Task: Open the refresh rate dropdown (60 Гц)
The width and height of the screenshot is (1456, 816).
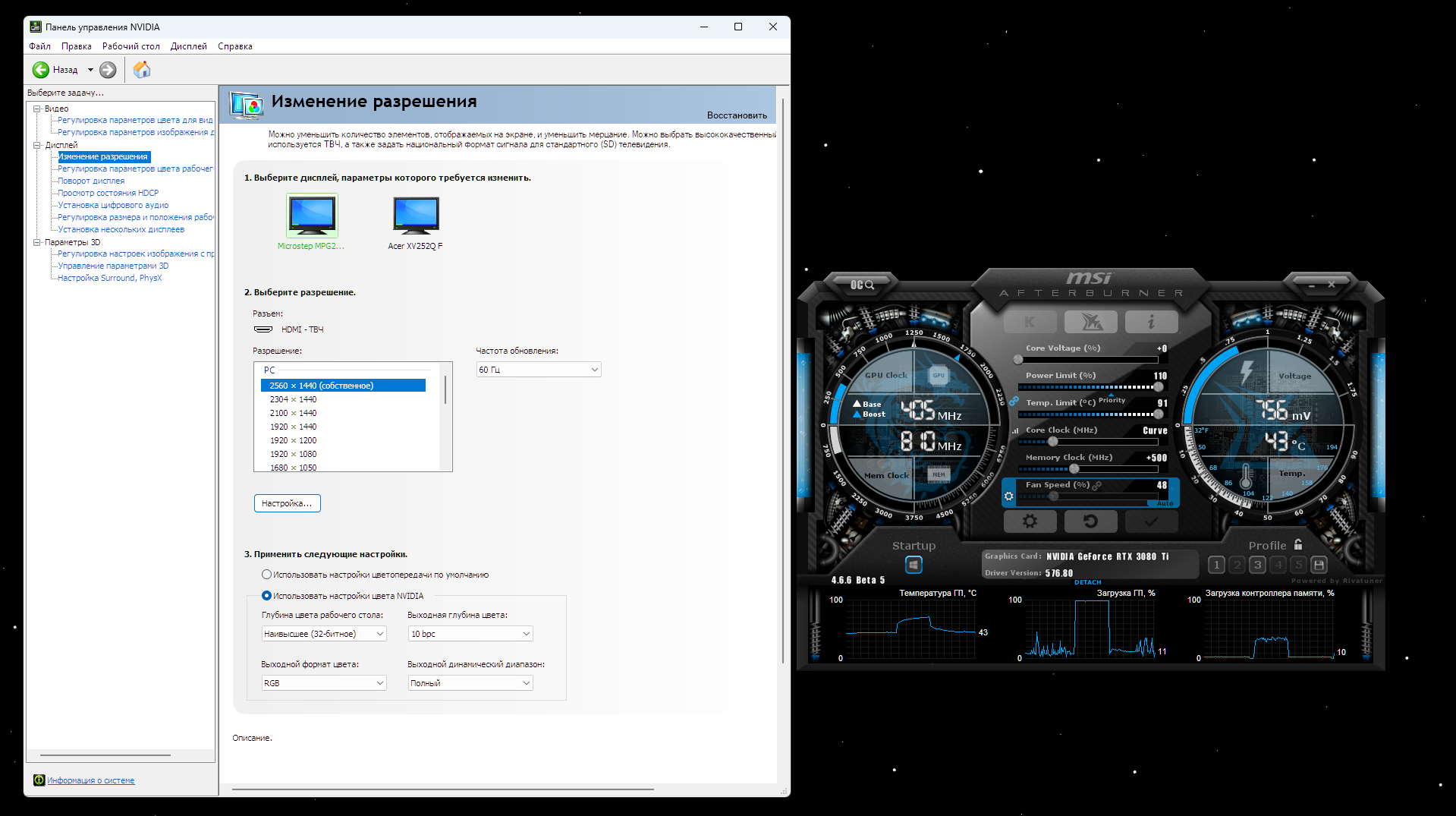Action: (x=539, y=370)
